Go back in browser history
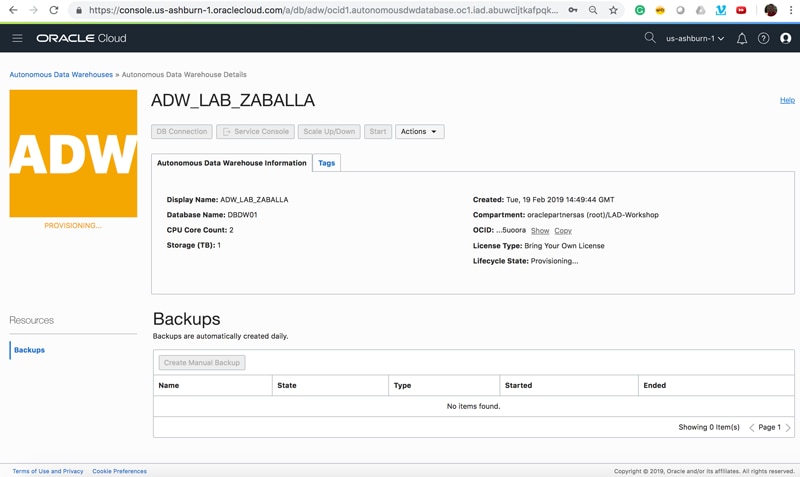The image size is (800, 477). [13, 10]
